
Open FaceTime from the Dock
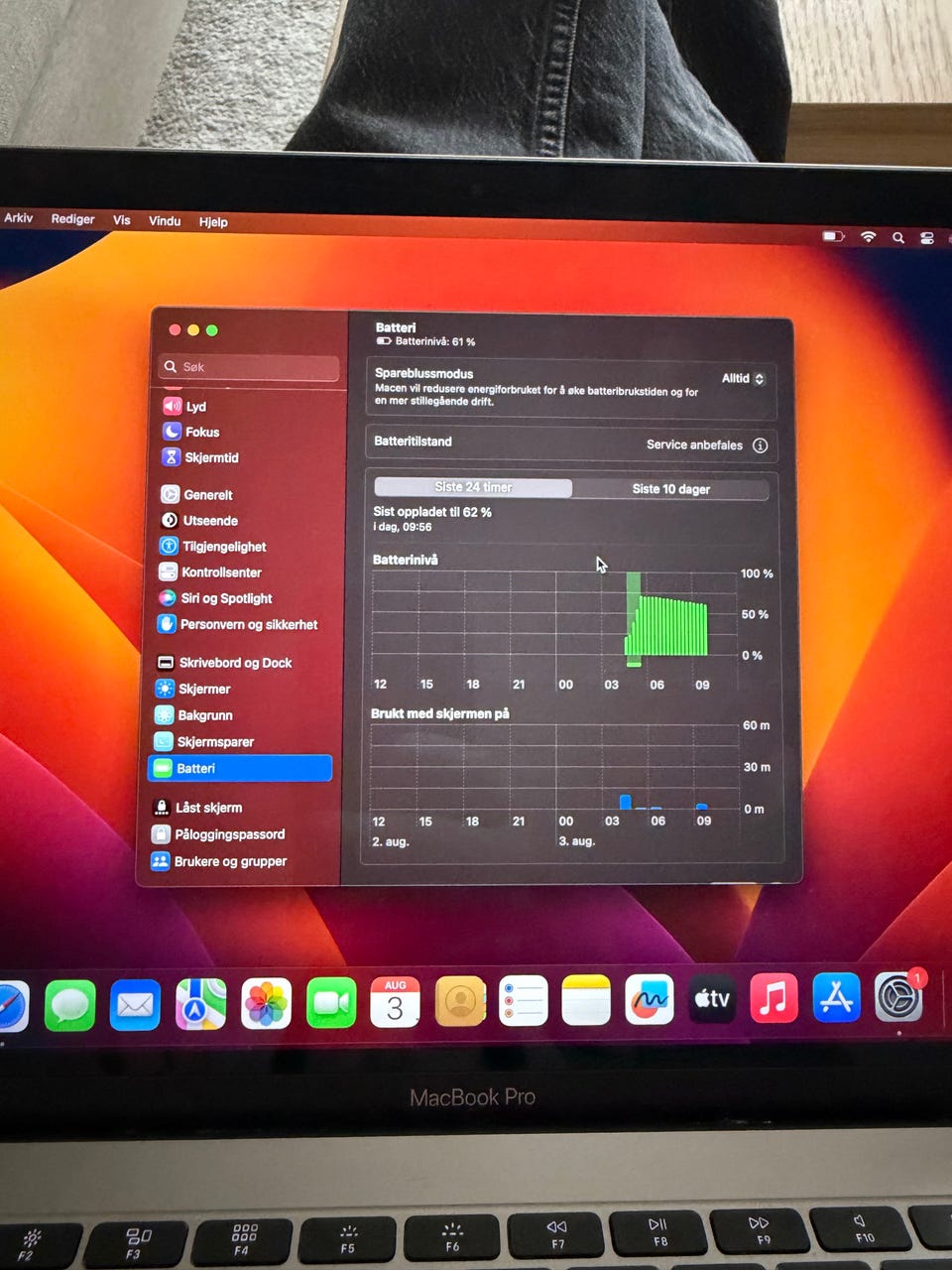tap(331, 1003)
